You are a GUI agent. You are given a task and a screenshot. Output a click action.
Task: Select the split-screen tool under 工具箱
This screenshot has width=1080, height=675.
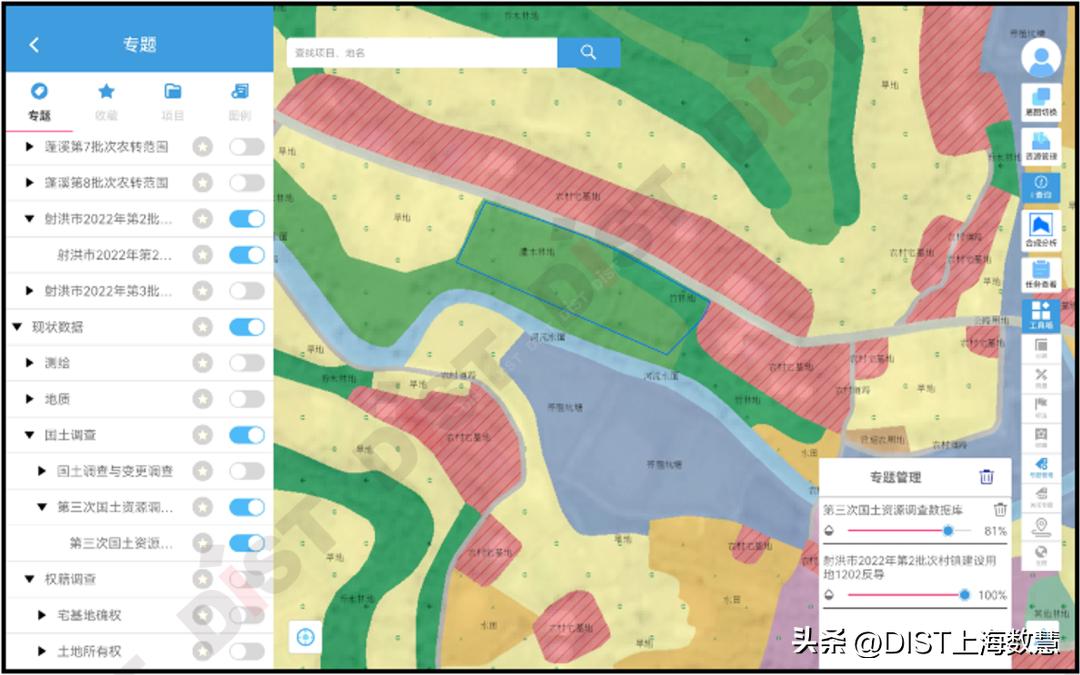pos(1041,348)
